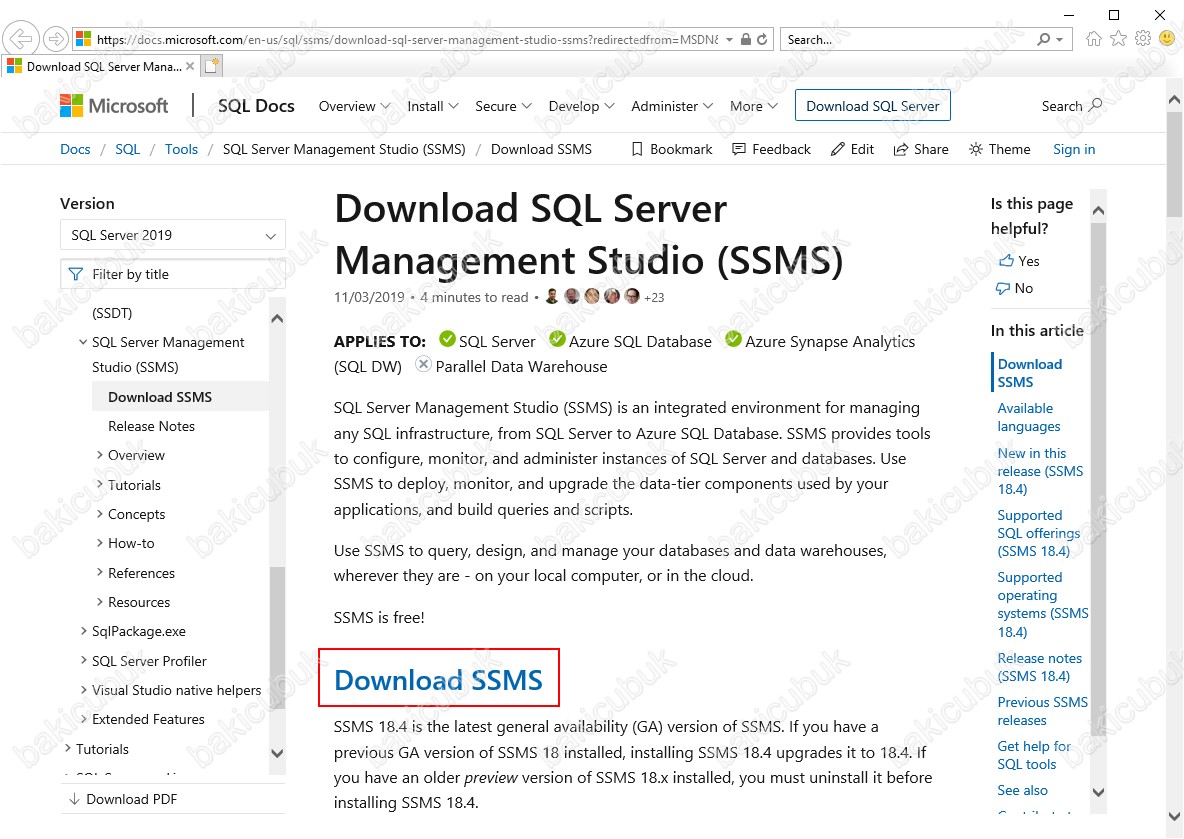Screen dimensions: 1184x839
Task: Go to SQL breadcrumb link
Action: (128, 150)
